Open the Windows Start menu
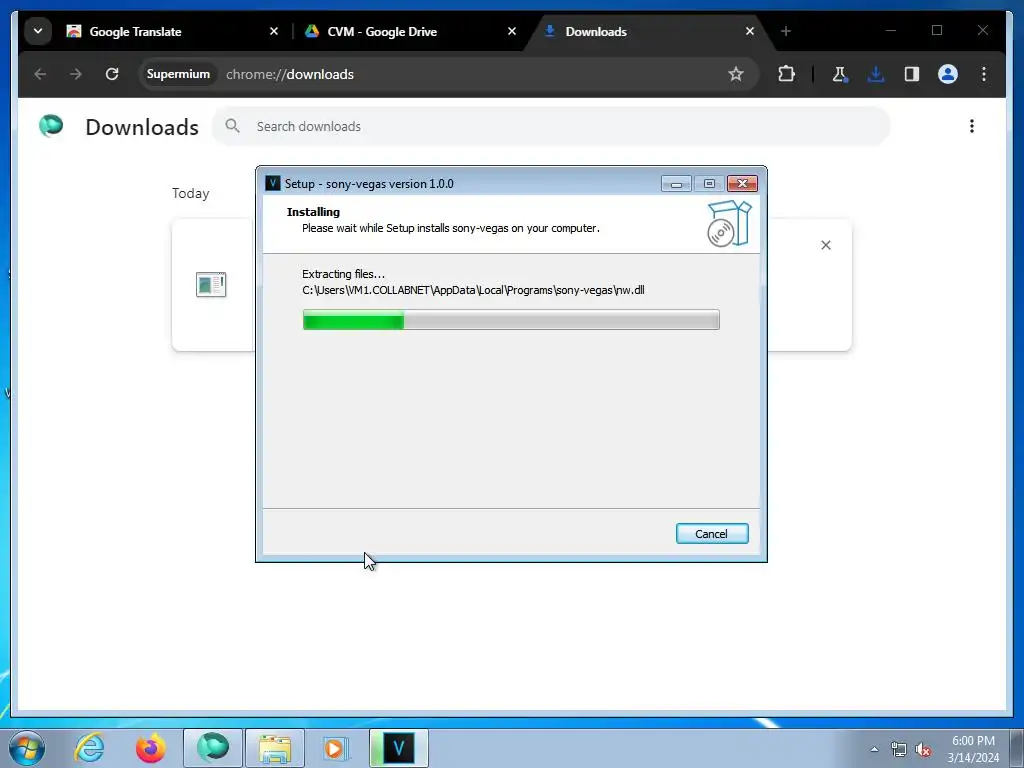Image resolution: width=1024 pixels, height=768 pixels. (27, 748)
